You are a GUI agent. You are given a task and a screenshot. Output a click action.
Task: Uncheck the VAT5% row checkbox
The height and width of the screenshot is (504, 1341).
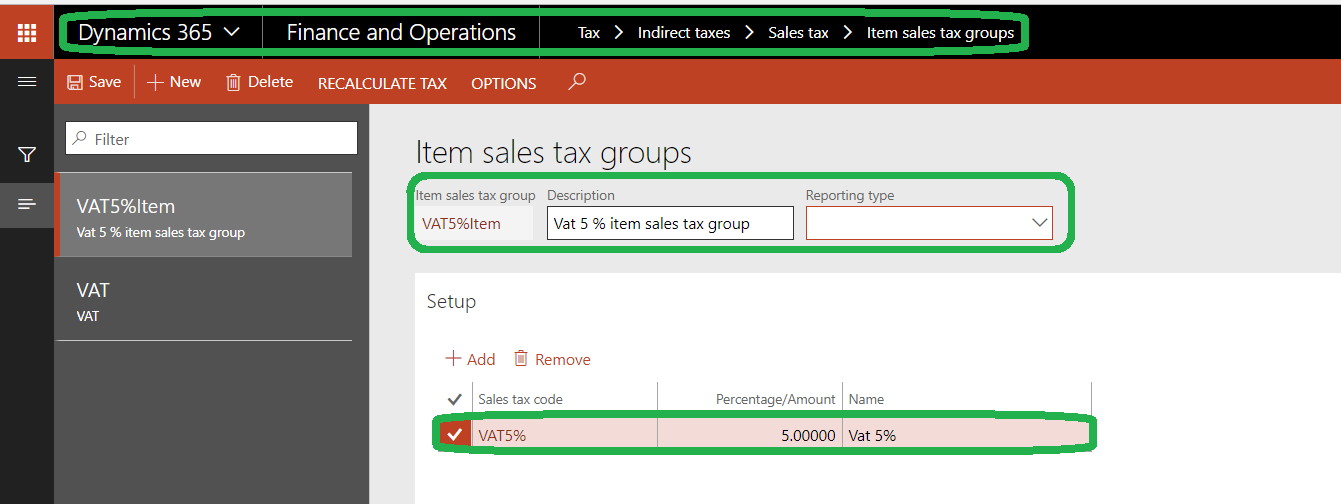click(455, 435)
